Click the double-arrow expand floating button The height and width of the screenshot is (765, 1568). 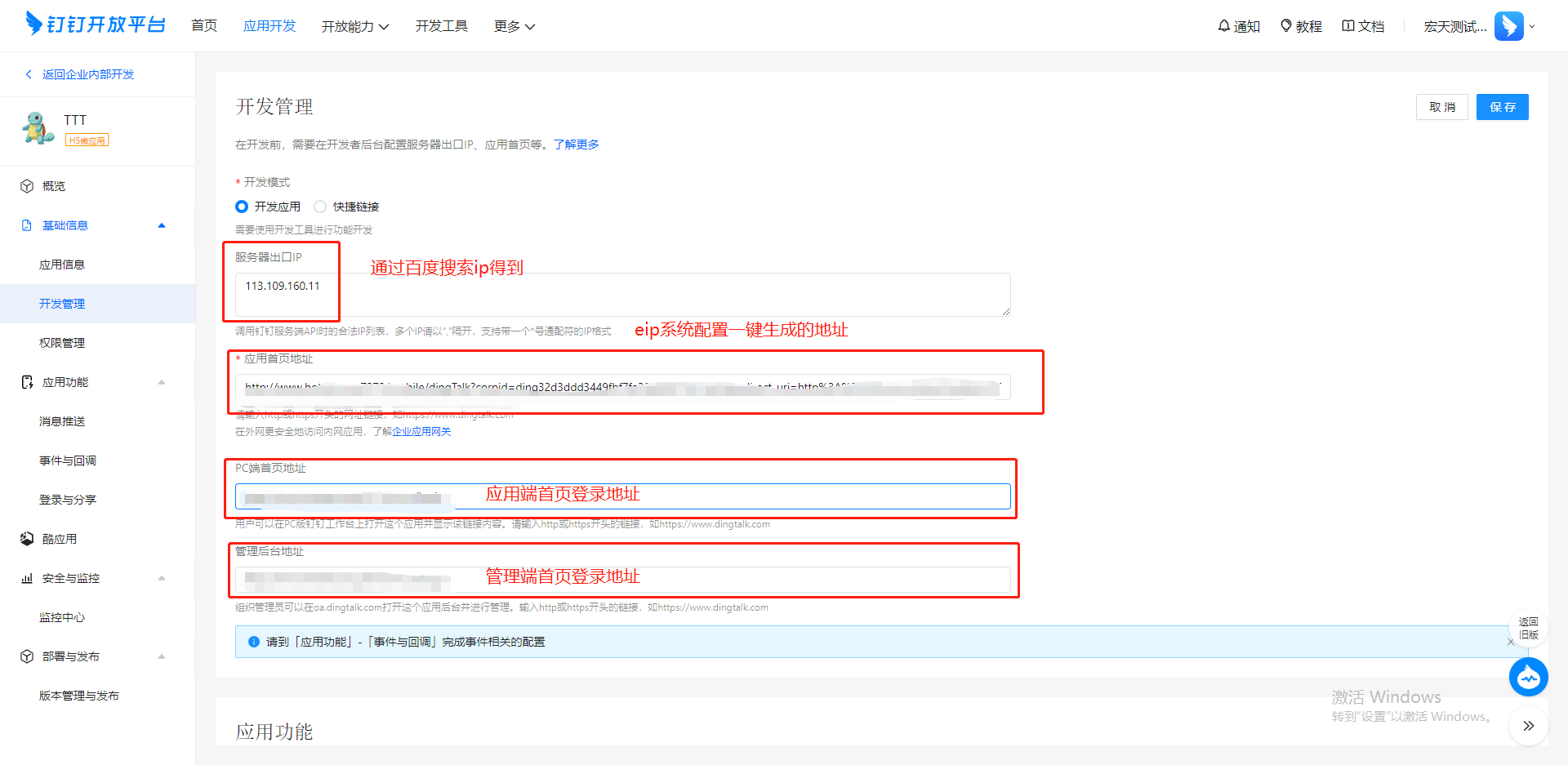pyautogui.click(x=1529, y=726)
